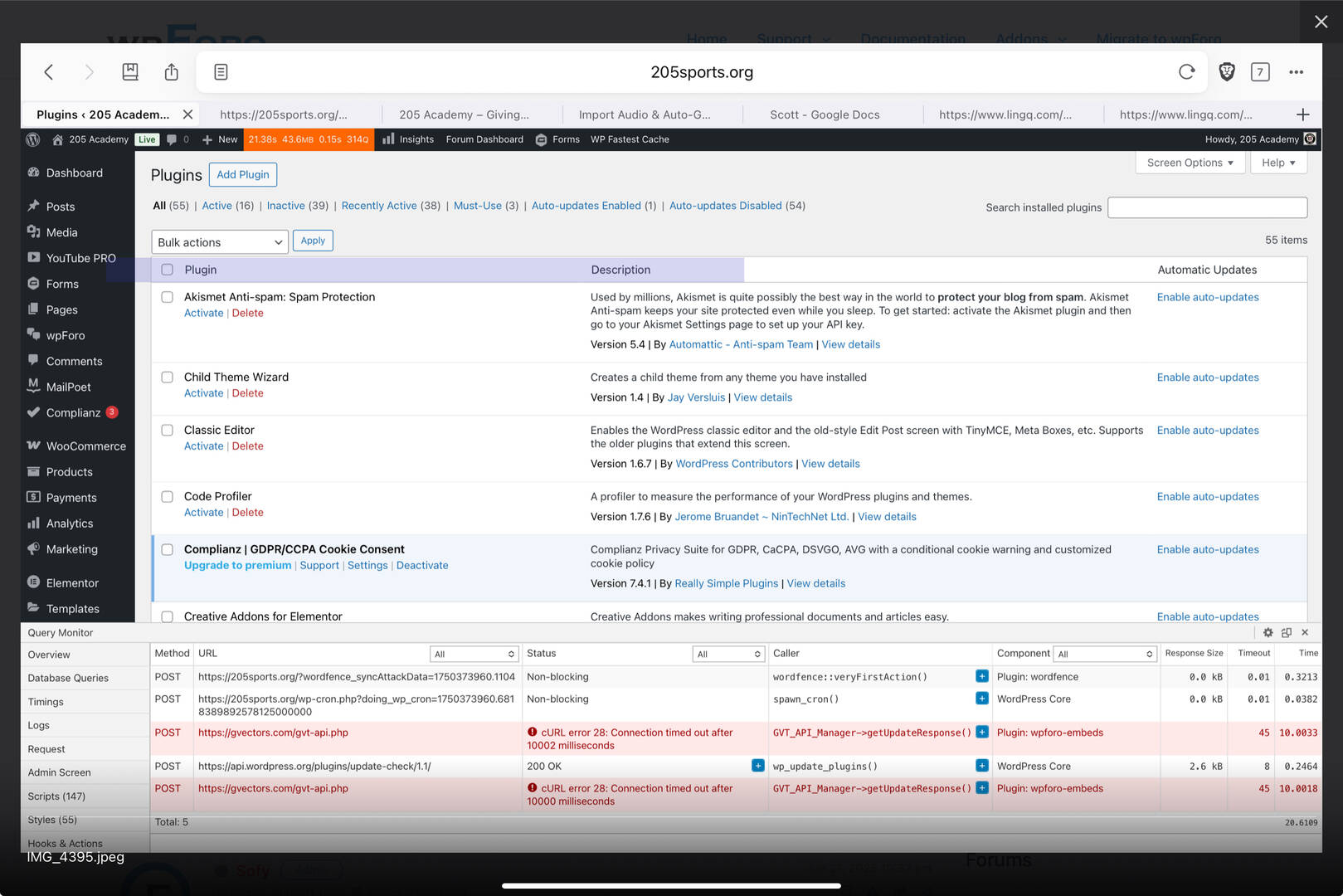Check the Classic Editor checkbox

(x=168, y=431)
